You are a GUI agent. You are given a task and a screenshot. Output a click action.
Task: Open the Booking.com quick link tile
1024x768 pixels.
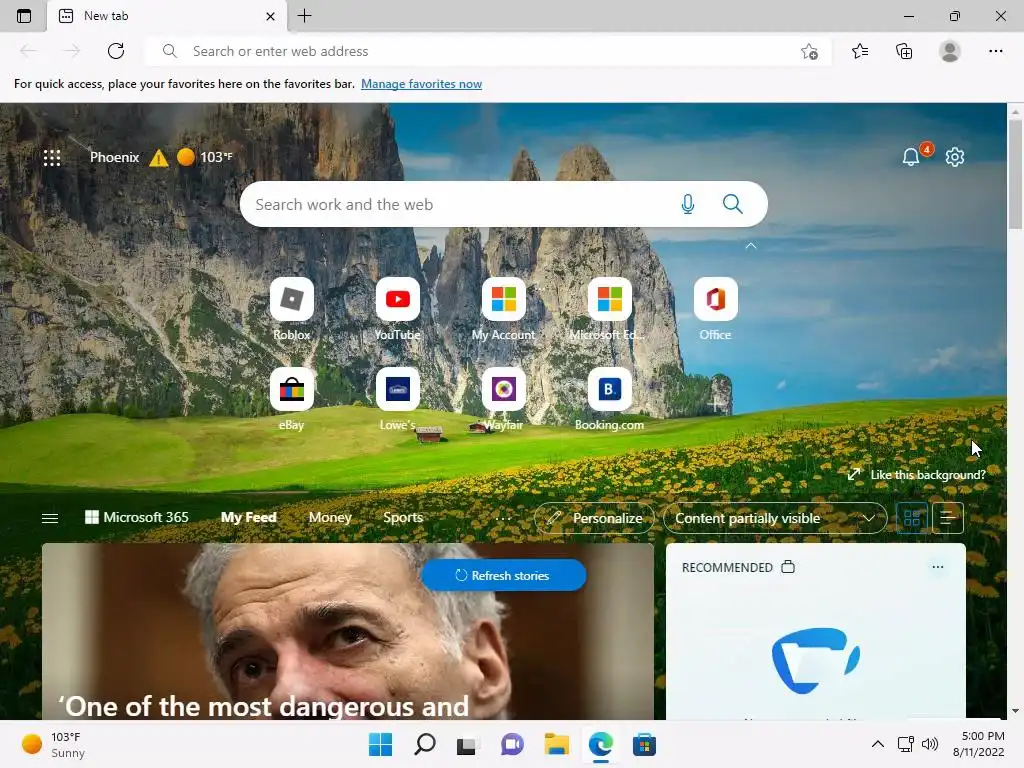(x=609, y=390)
